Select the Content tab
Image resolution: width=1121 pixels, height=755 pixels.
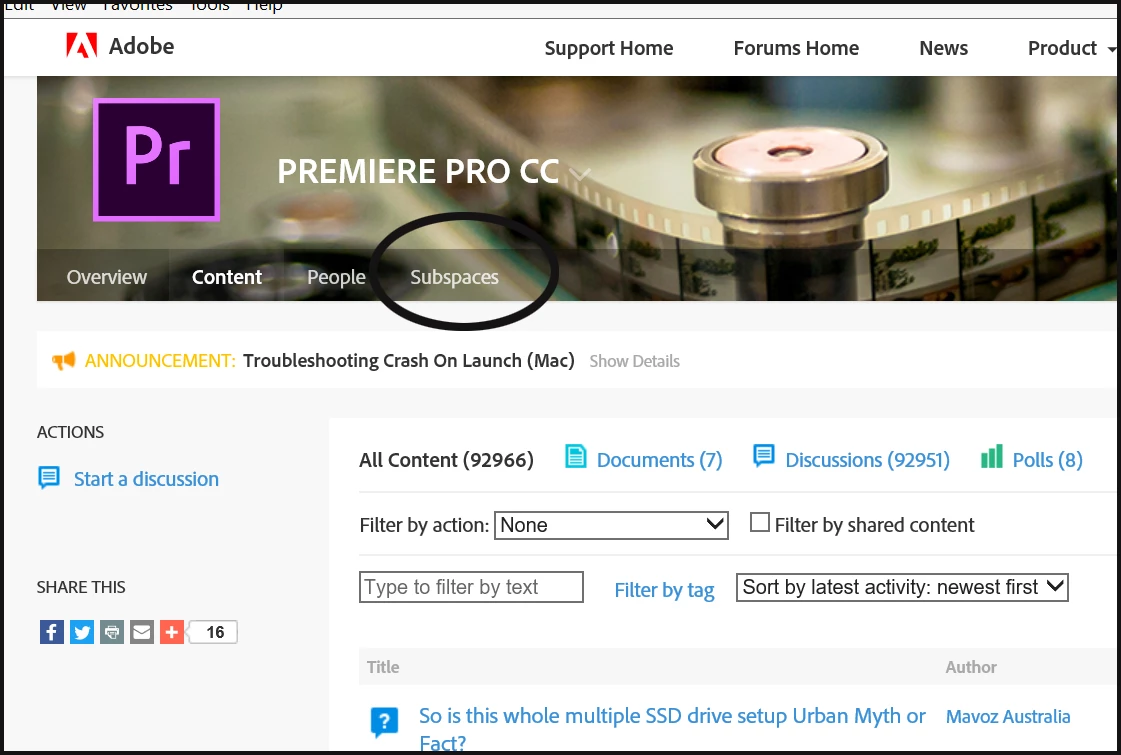pos(227,277)
